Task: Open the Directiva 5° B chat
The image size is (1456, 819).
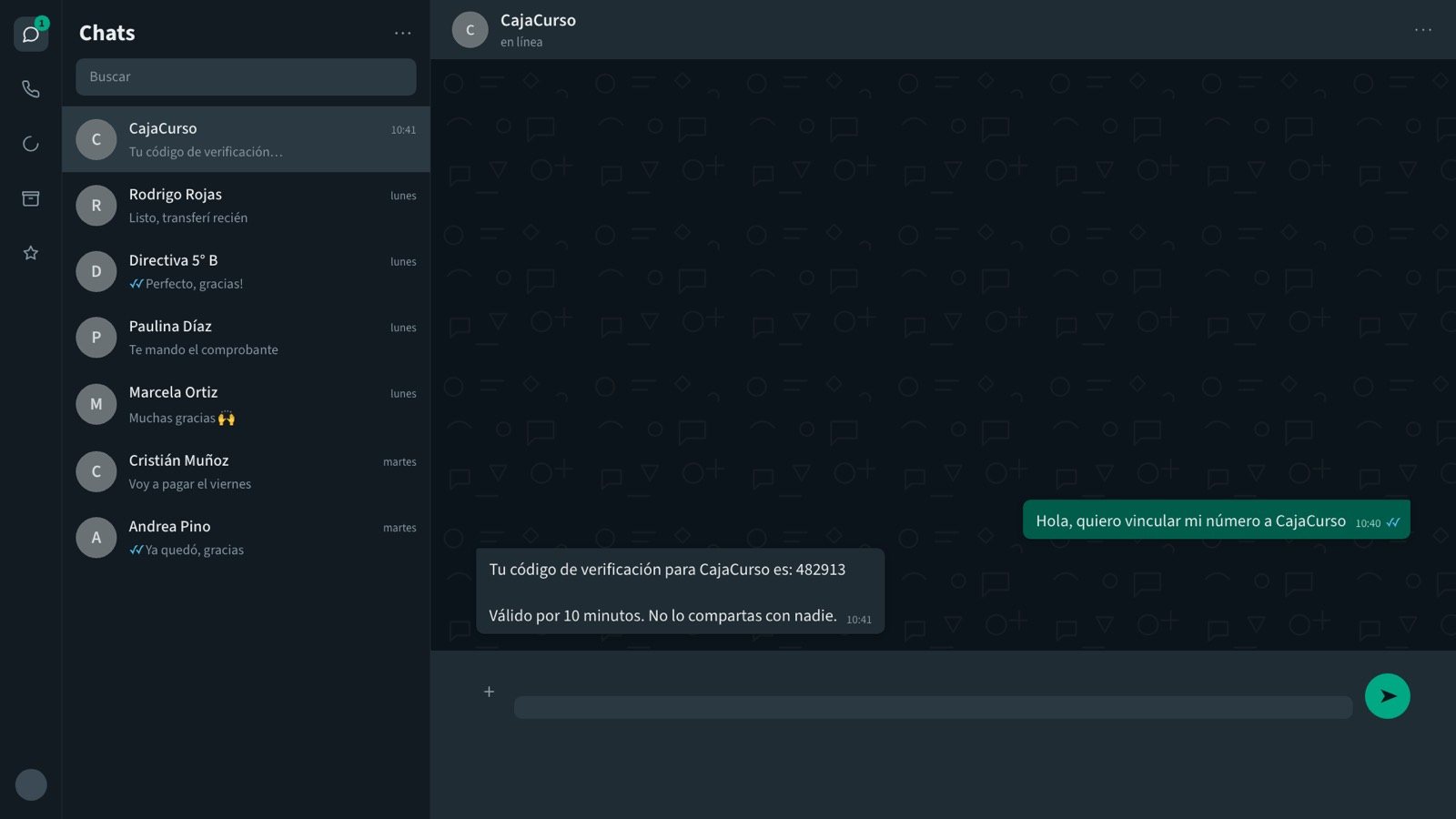Action: coord(246,271)
